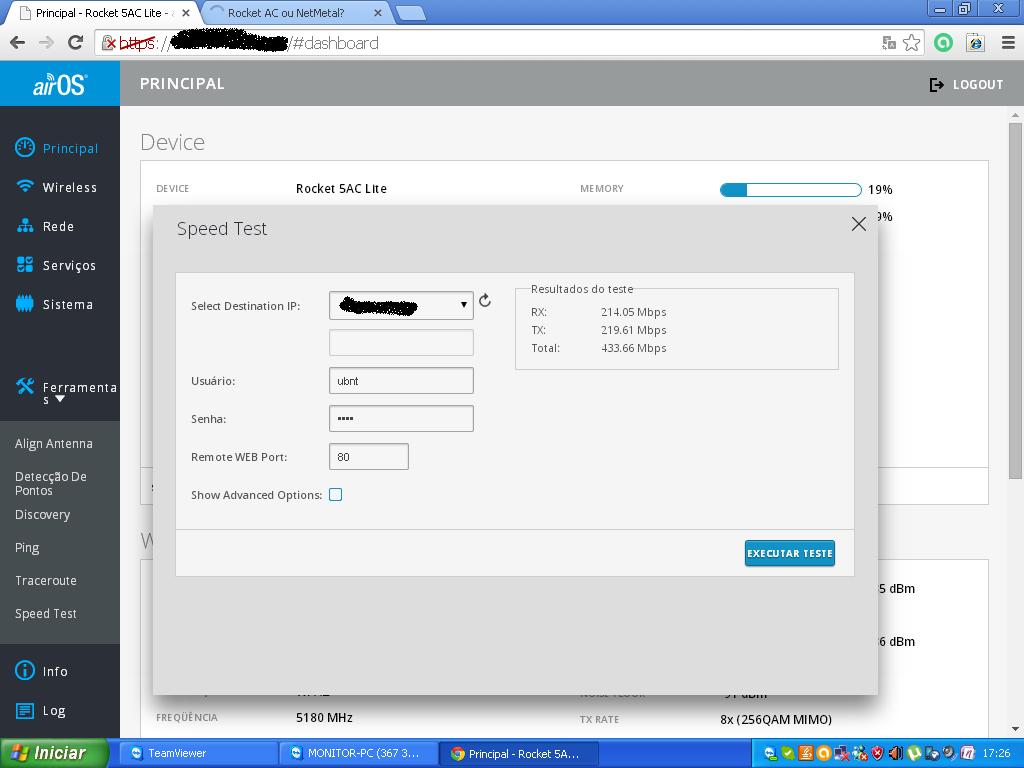Click the Memory usage progress bar
This screenshot has width=1024, height=768.
click(x=790, y=189)
